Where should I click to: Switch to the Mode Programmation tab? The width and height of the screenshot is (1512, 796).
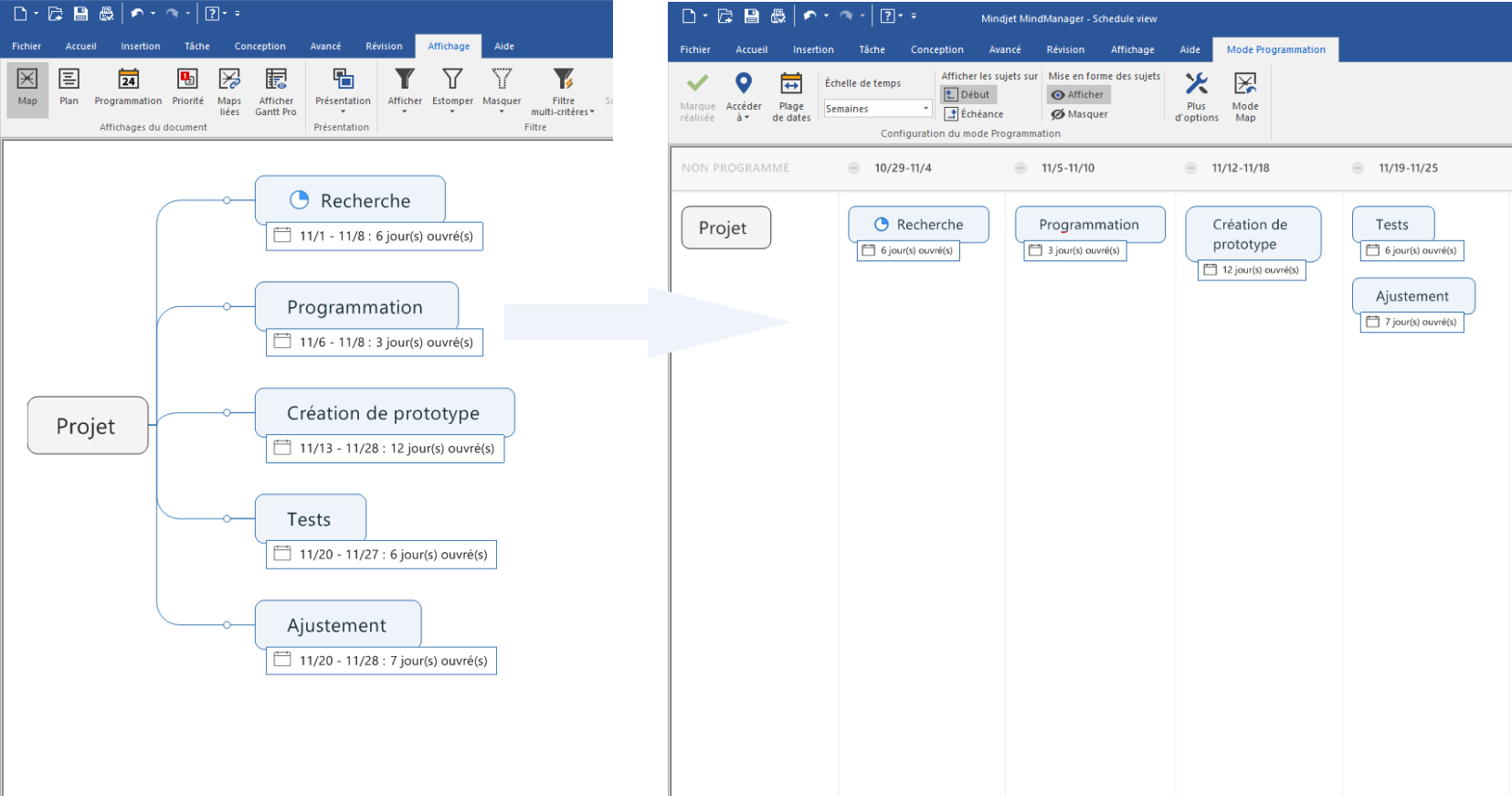pos(1275,50)
